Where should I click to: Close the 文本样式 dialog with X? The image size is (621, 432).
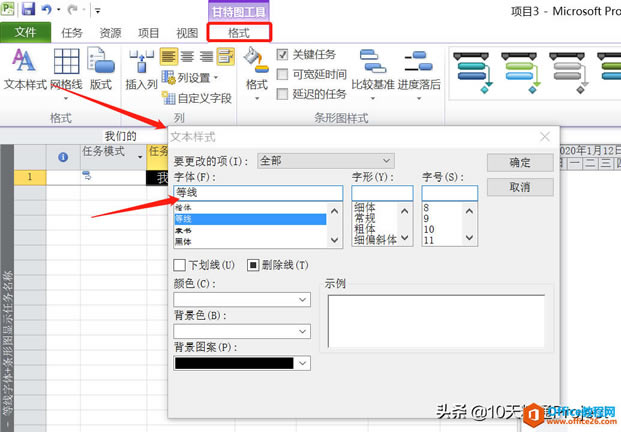point(545,137)
